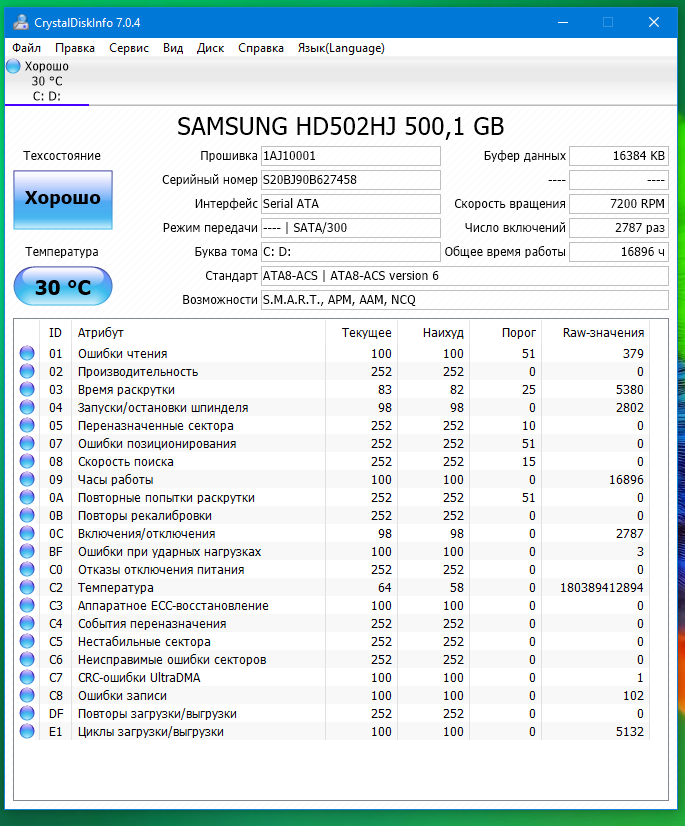Screen dimensions: 685x826
Task: Click status orb for Переназначенные сектора row
Action: tap(27, 426)
